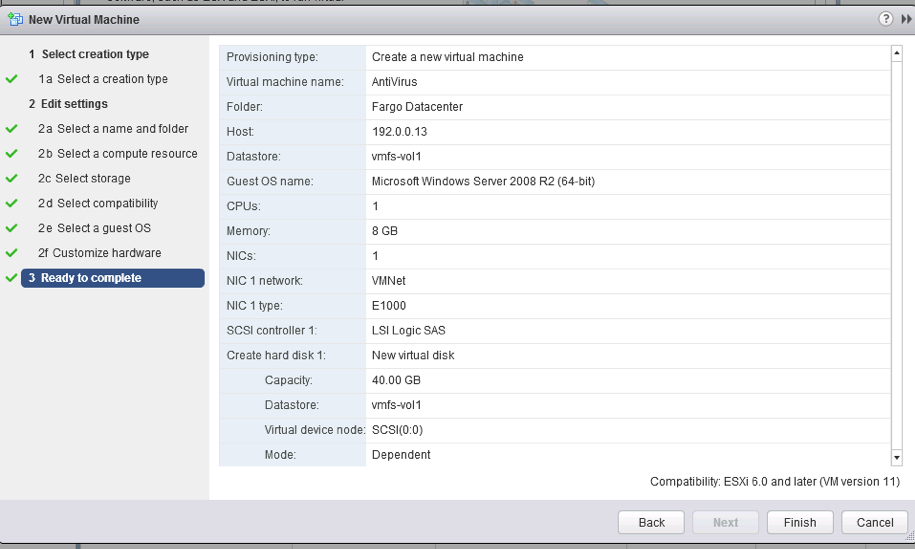Click the Back button
Screen dimensions: 915x549
(651, 522)
